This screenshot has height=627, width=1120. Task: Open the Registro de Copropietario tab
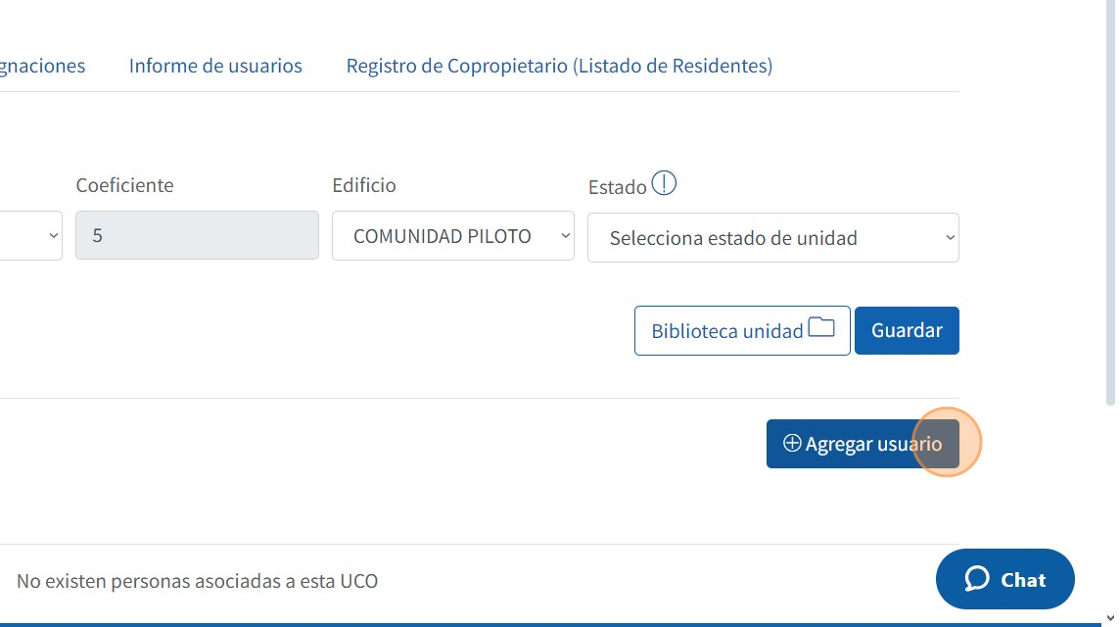click(559, 66)
